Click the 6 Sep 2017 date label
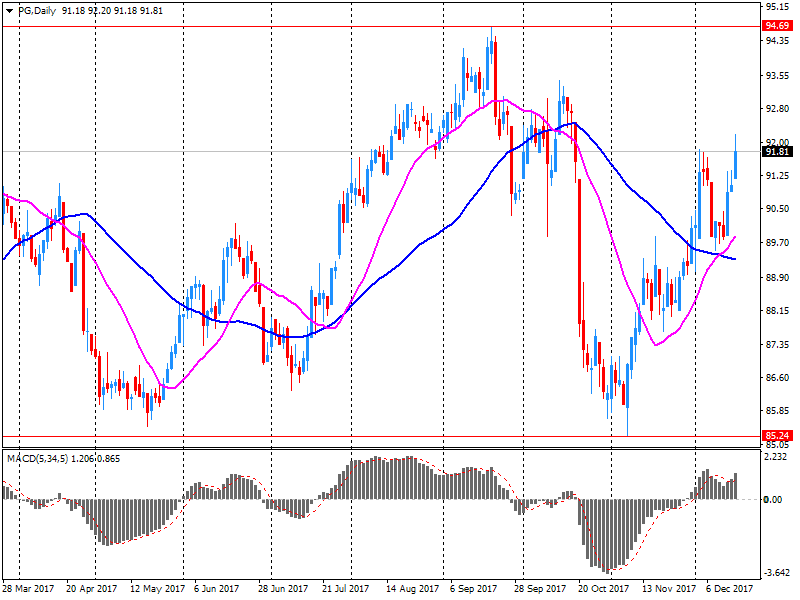The height and width of the screenshot is (600, 800). 473,588
